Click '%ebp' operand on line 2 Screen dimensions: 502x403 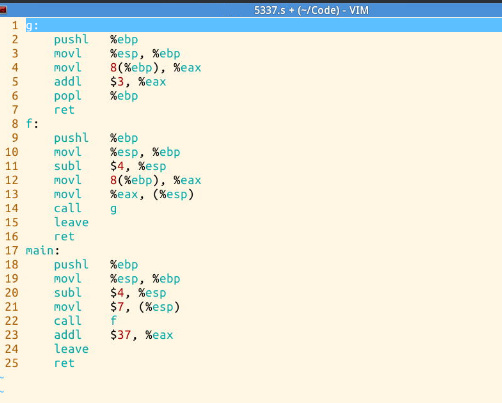coord(124,40)
